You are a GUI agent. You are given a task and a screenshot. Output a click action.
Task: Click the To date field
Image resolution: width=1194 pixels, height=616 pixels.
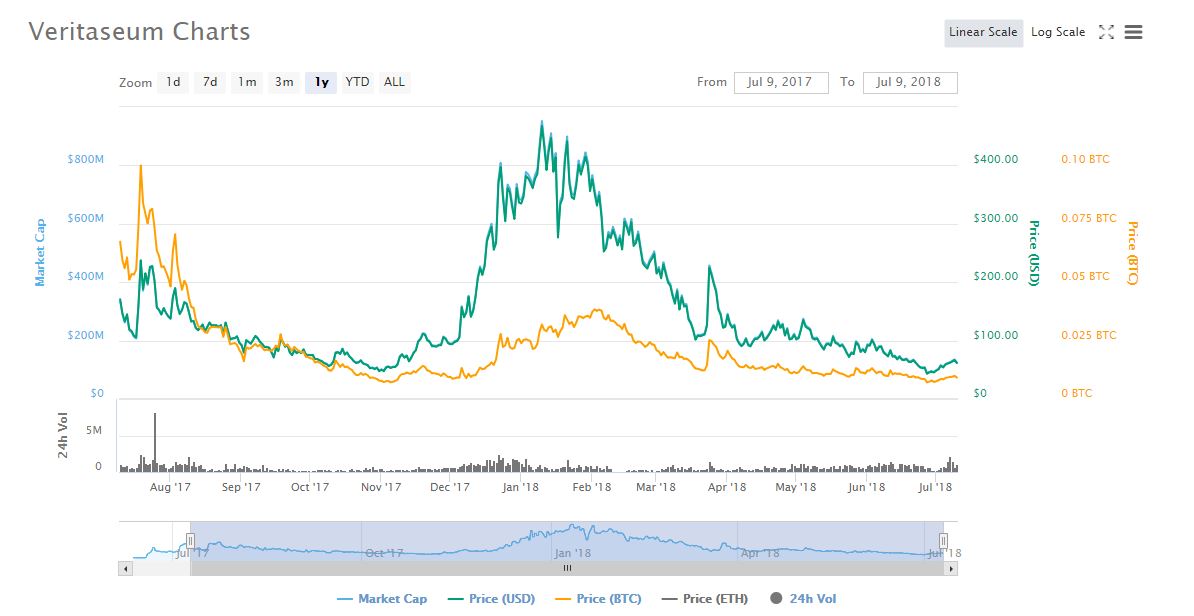tap(910, 82)
